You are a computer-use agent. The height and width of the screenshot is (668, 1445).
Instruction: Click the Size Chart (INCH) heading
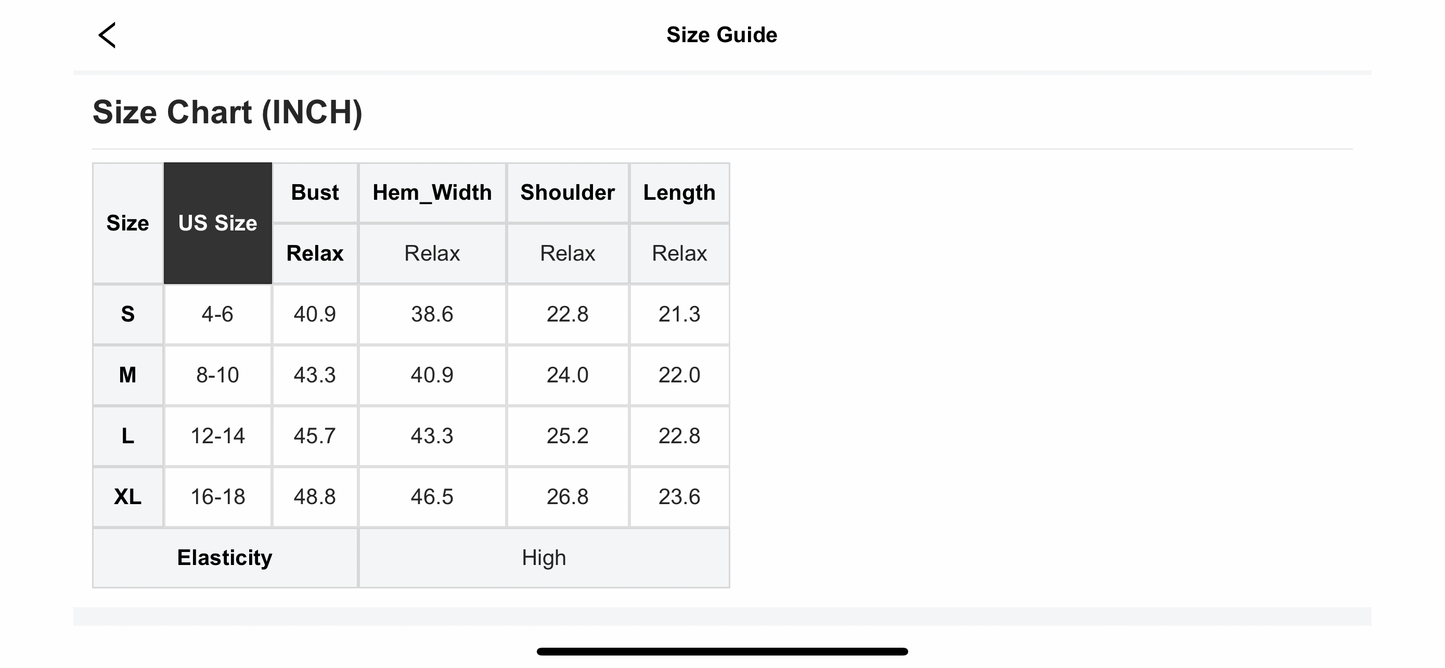(x=227, y=112)
